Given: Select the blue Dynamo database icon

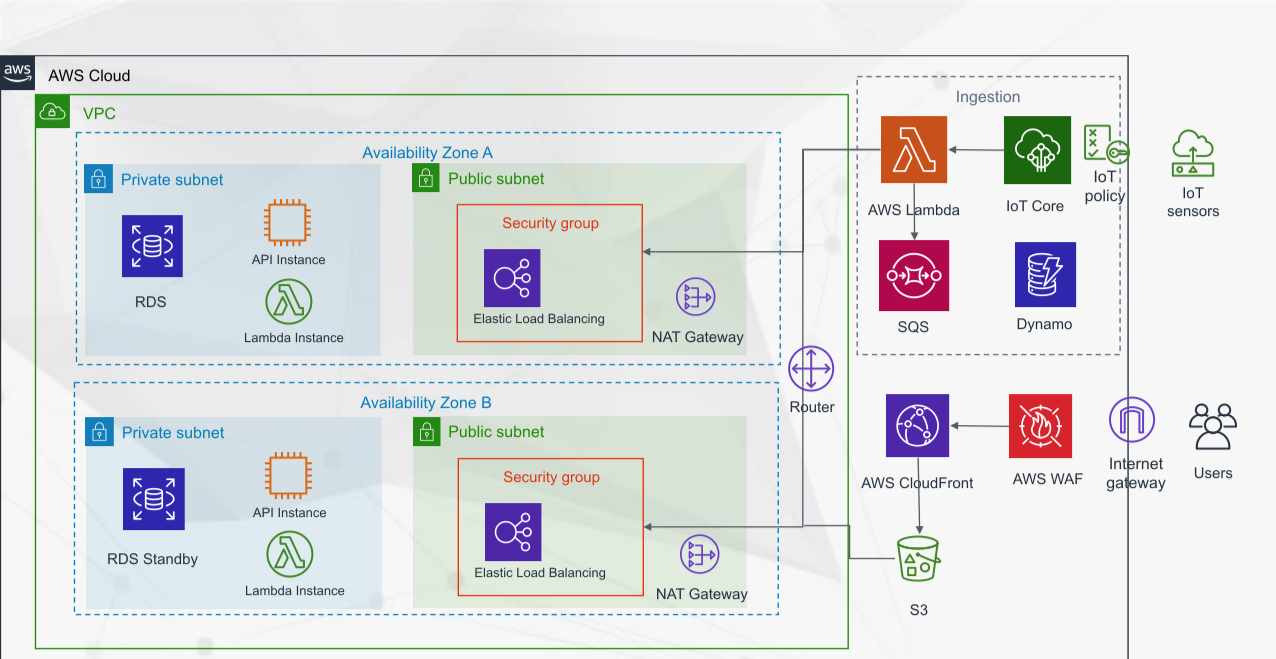Looking at the screenshot, I should tap(1045, 274).
